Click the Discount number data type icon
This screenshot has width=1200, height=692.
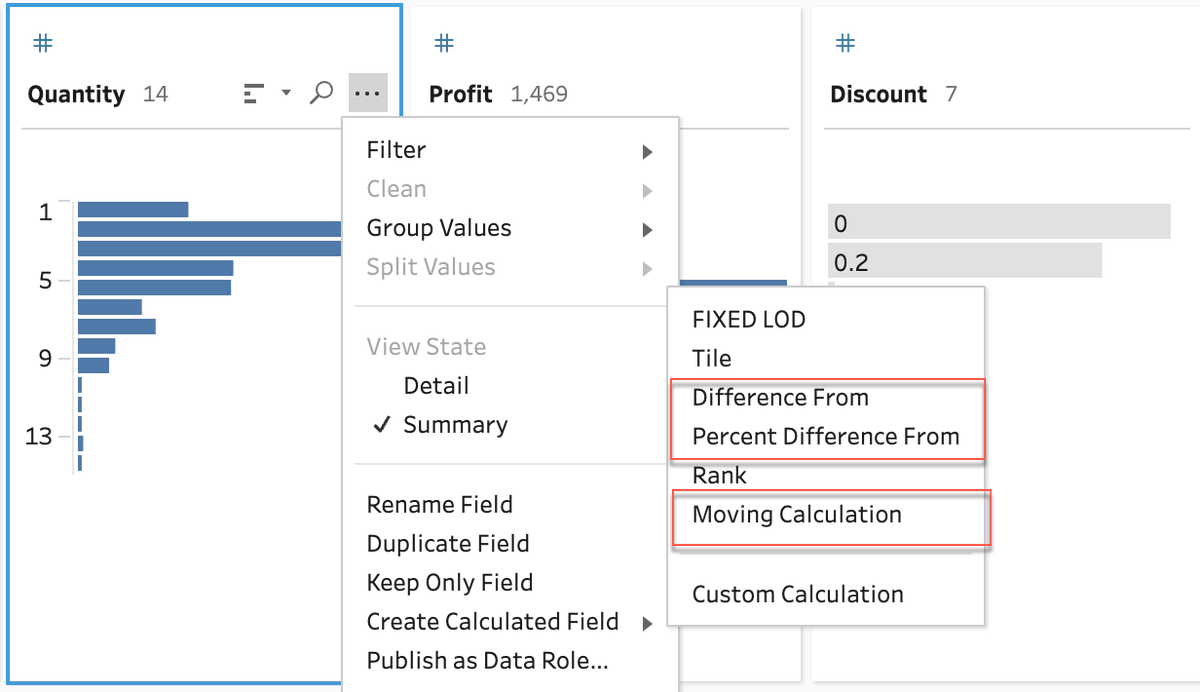[x=846, y=43]
